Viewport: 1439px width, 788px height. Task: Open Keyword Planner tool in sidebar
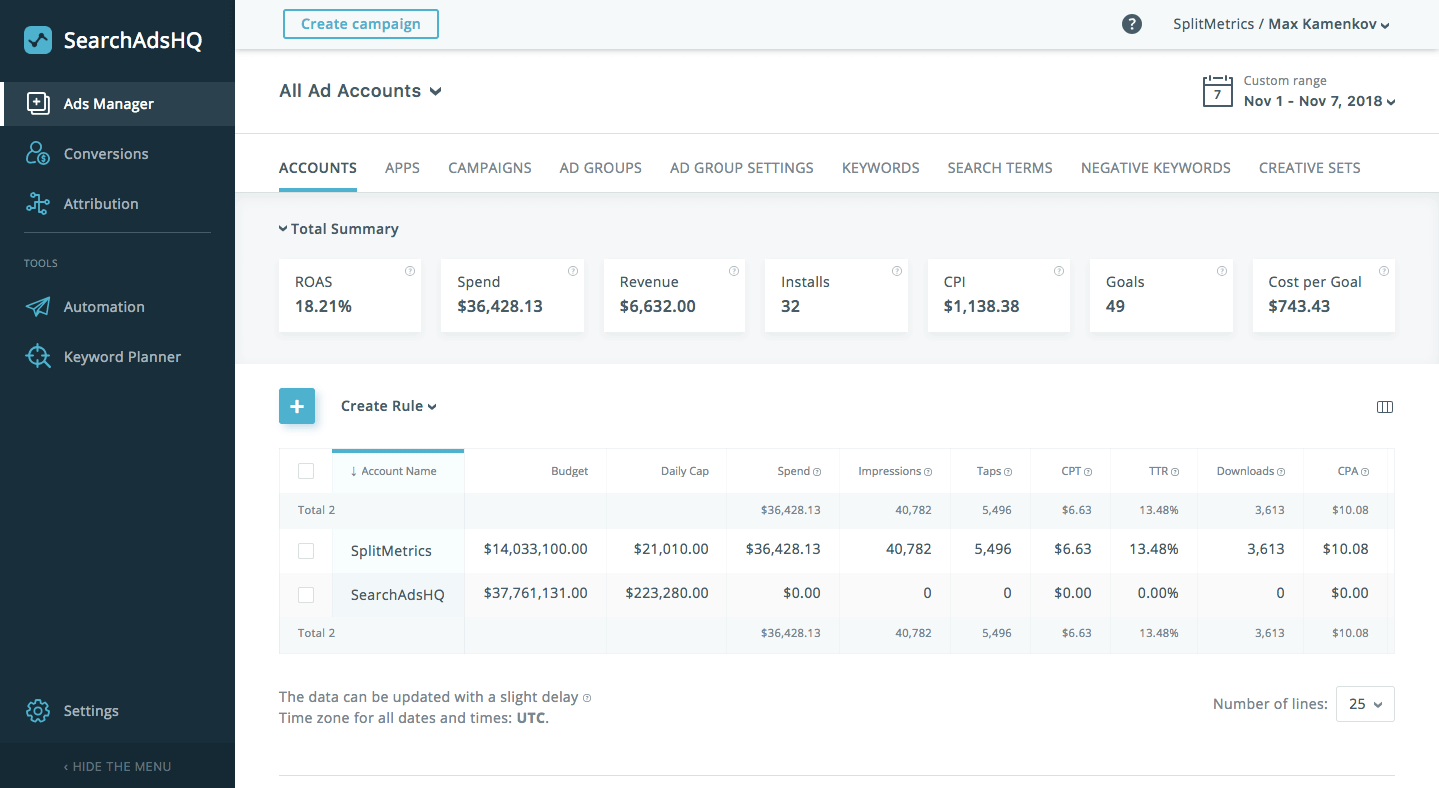[121, 357]
